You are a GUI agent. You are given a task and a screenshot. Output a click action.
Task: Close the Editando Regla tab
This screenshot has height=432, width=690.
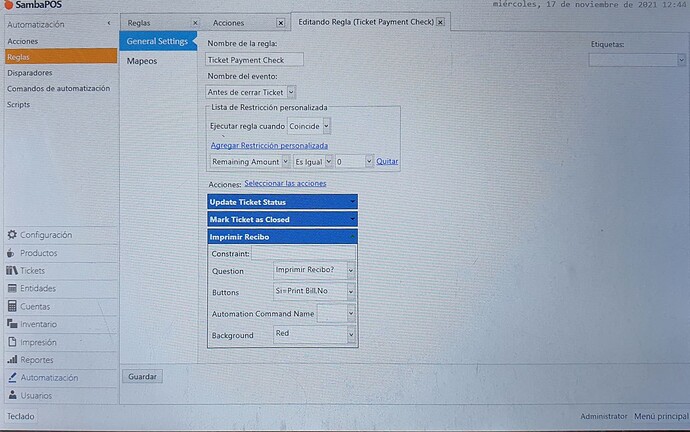[x=440, y=22]
